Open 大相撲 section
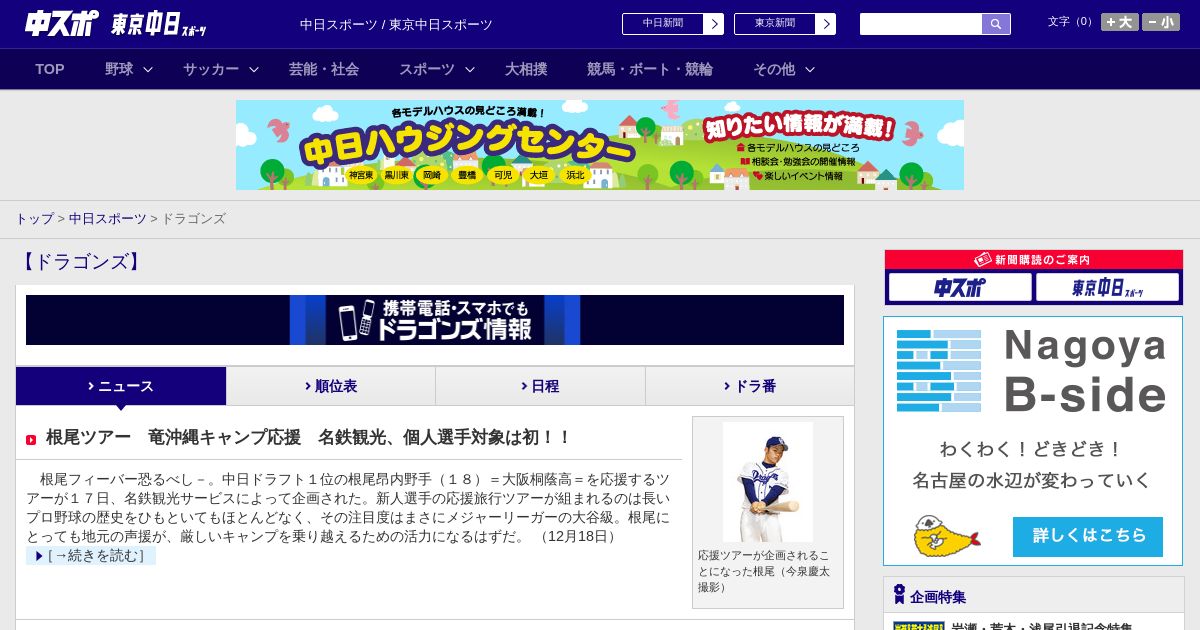This screenshot has height=630, width=1200. [526, 69]
